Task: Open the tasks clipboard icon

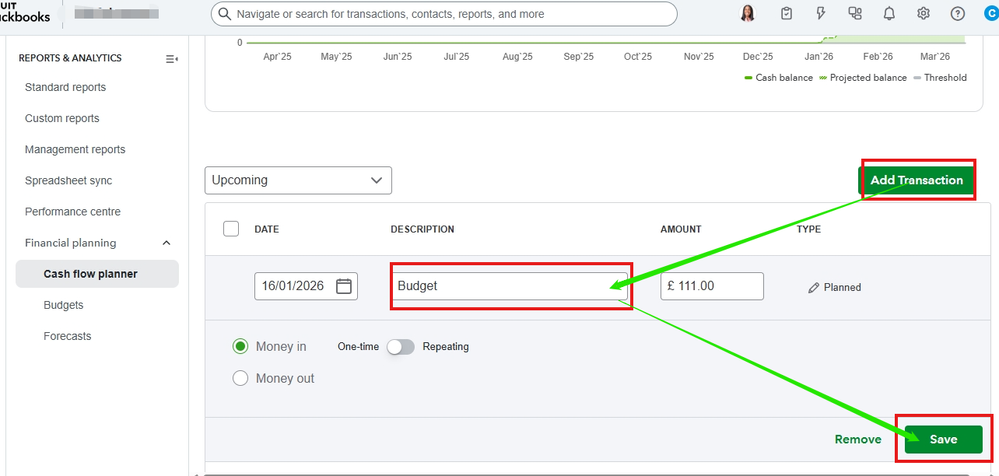Action: pyautogui.click(x=787, y=14)
